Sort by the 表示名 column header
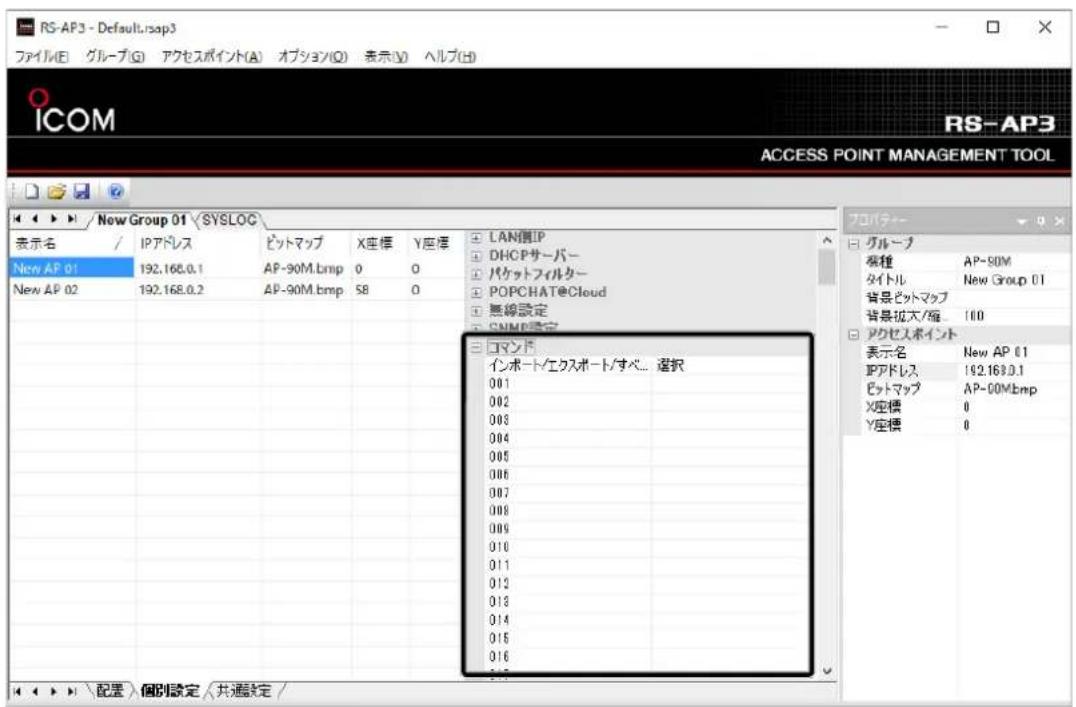 tap(71, 244)
